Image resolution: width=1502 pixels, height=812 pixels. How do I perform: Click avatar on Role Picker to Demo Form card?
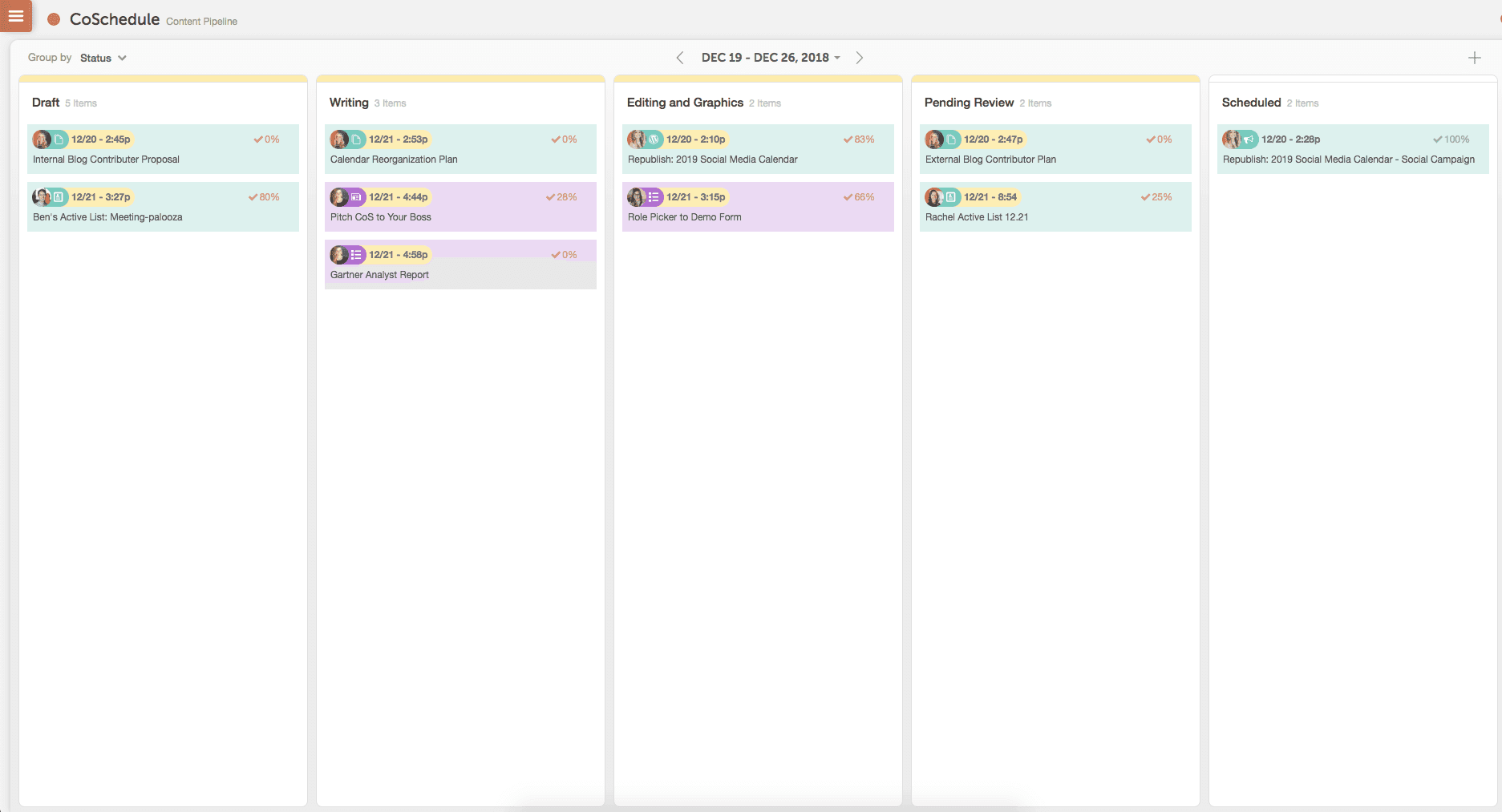637,197
